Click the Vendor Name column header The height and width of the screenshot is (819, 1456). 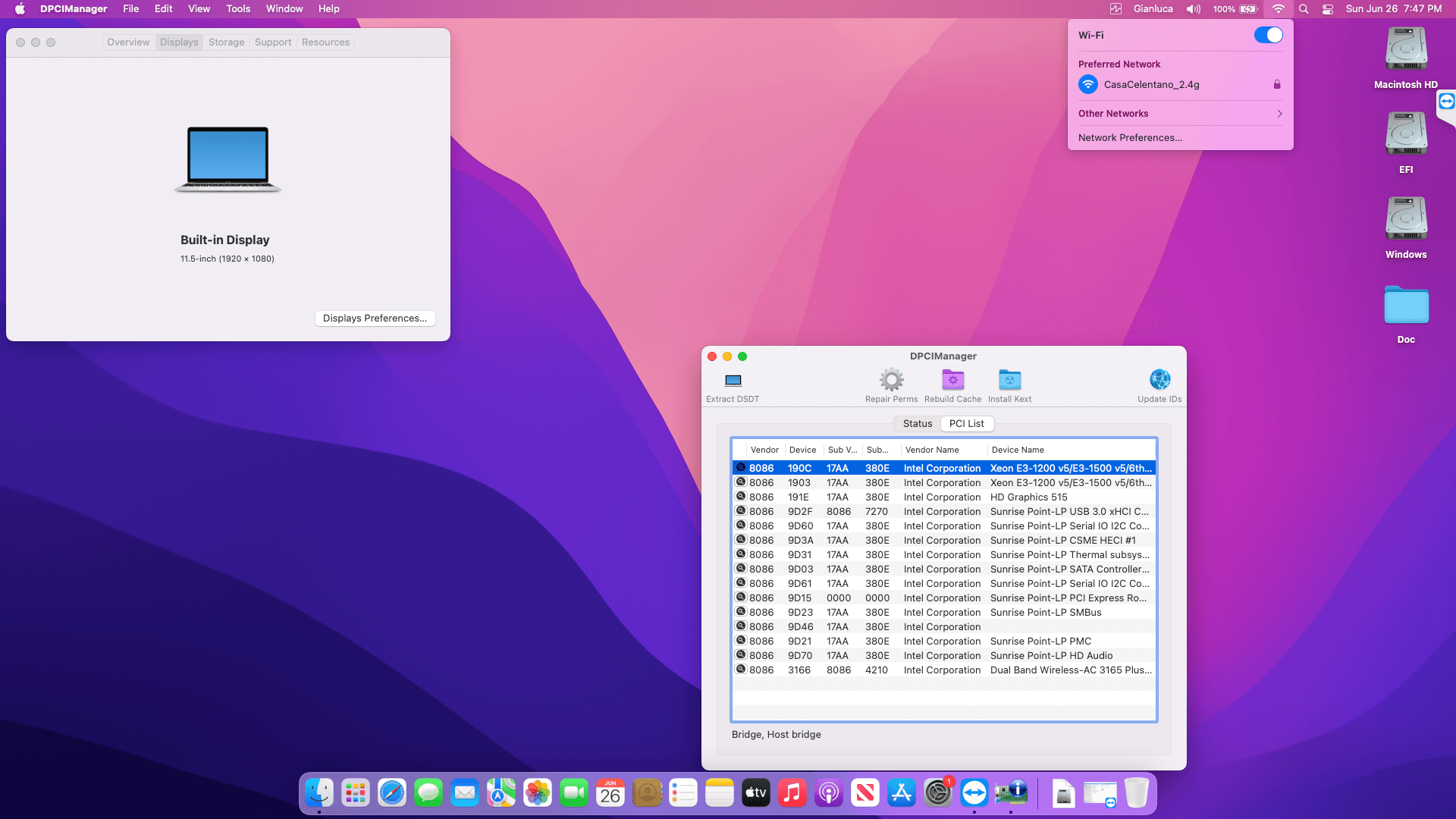(x=944, y=450)
